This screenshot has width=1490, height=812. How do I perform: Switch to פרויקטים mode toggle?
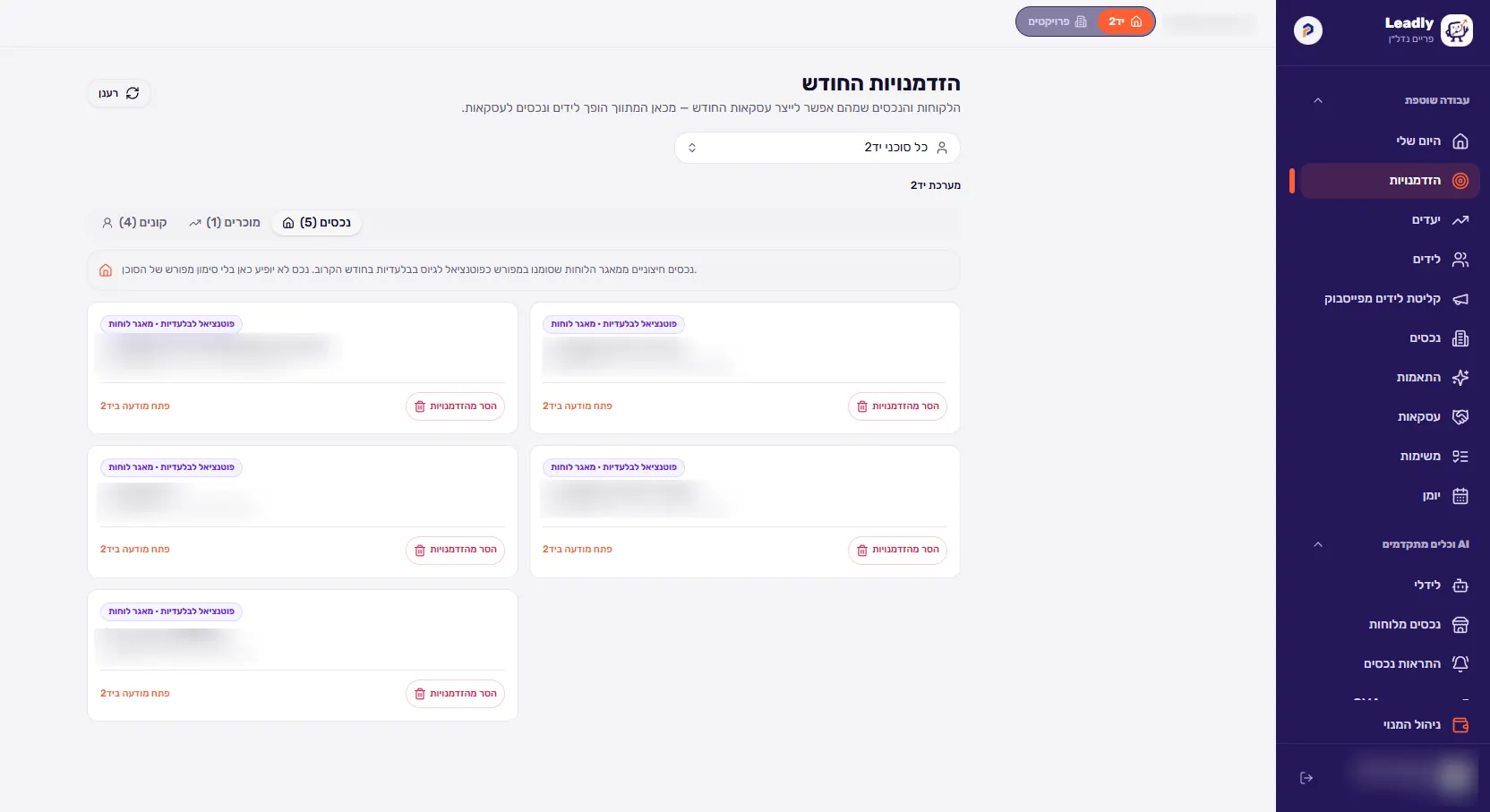(x=1058, y=21)
